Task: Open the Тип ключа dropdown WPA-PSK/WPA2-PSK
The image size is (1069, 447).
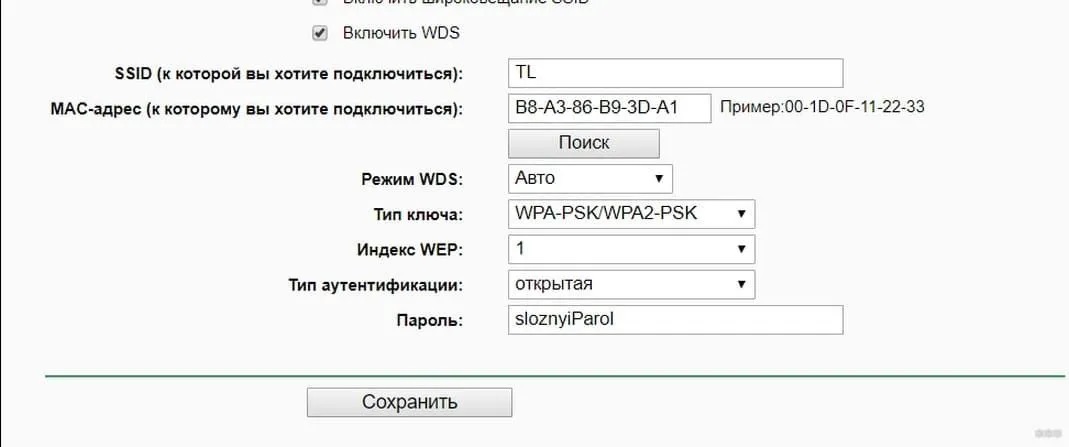Action: (x=631, y=214)
